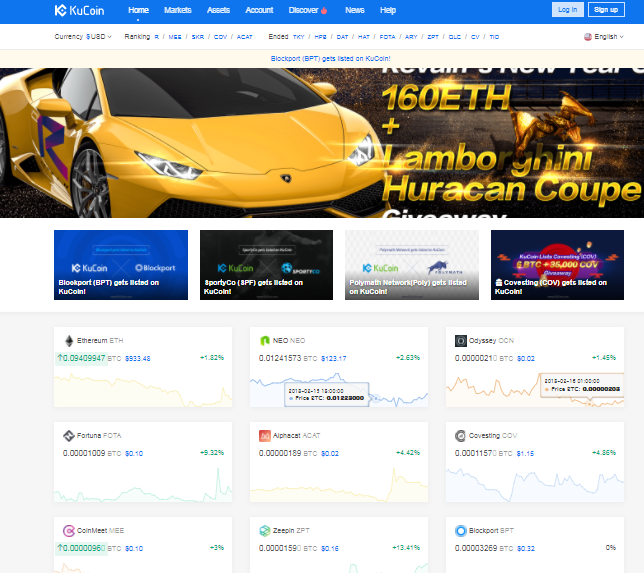
Task: Open the Help menu
Action: 388,10
